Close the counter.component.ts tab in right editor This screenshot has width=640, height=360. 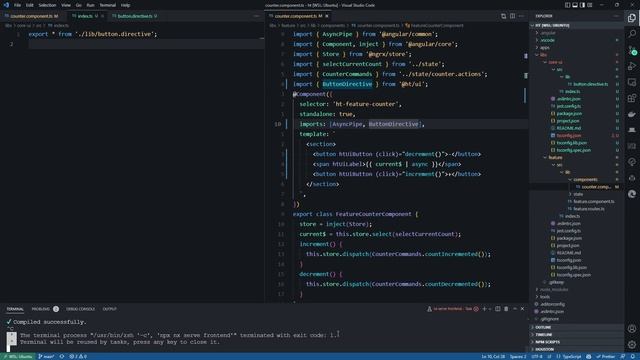point(327,16)
